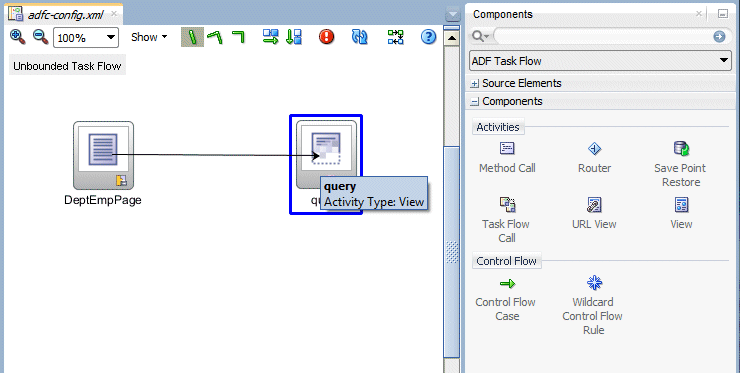Click the red error indicator icon
Viewport: 740px width, 373px height.
pos(326,37)
